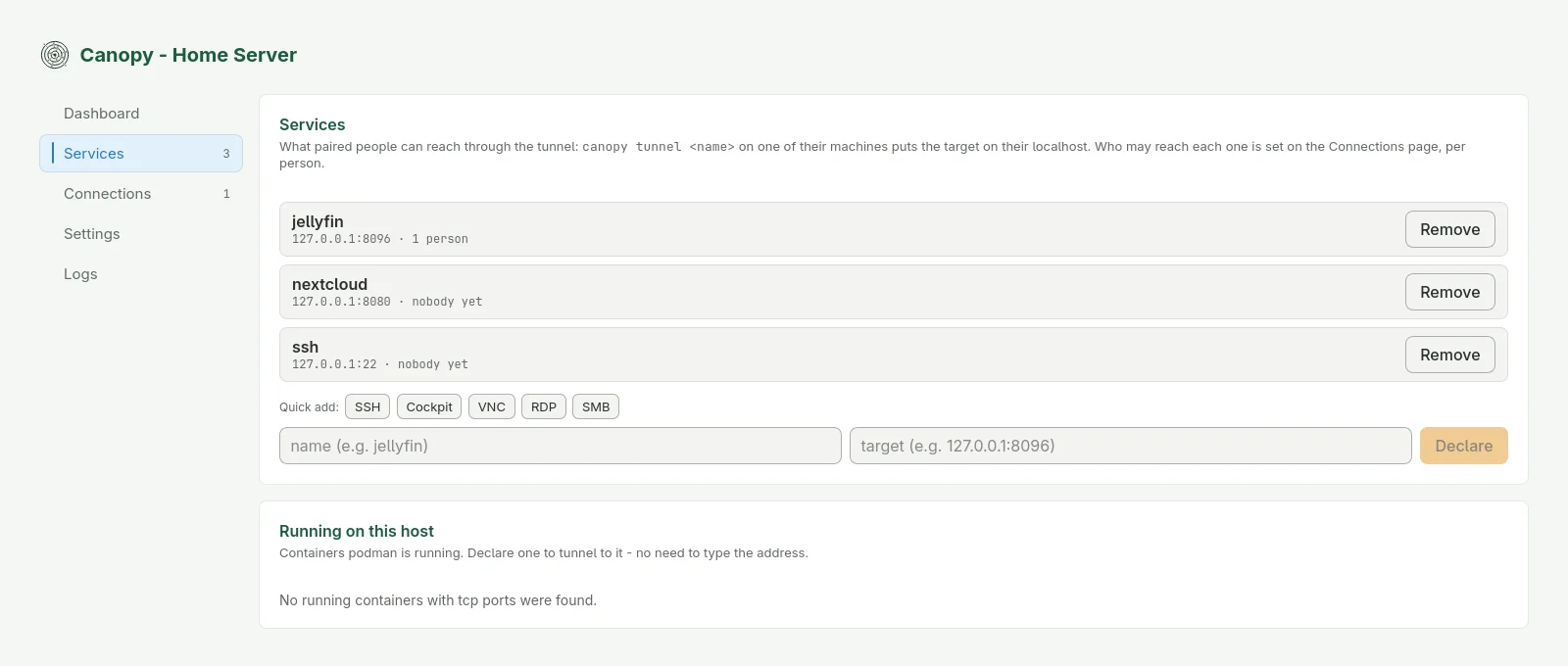Click nextcloud's 127.0.0.1:8080 address line
The height and width of the screenshot is (666, 1568).
(x=387, y=302)
